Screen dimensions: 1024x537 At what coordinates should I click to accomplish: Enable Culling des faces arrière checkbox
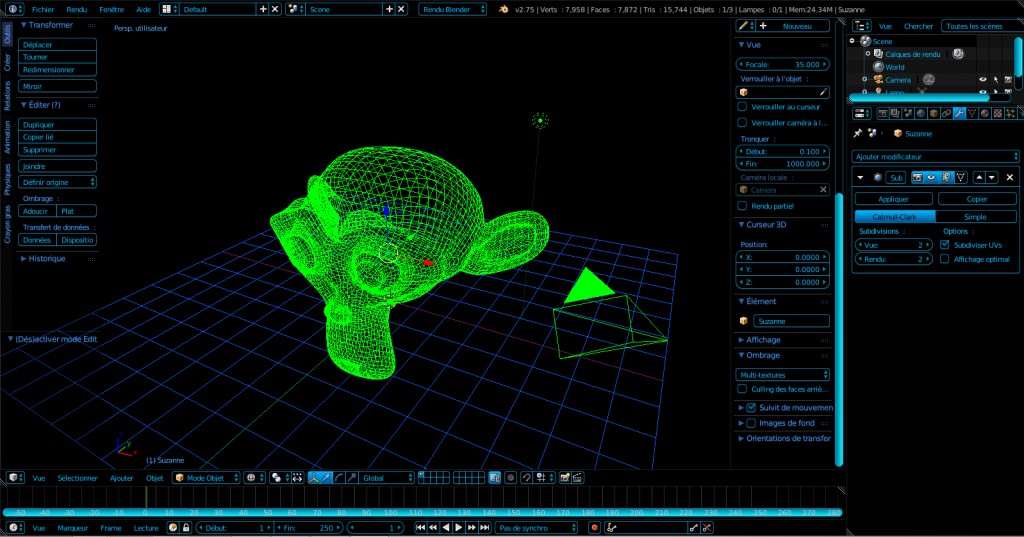pos(742,389)
